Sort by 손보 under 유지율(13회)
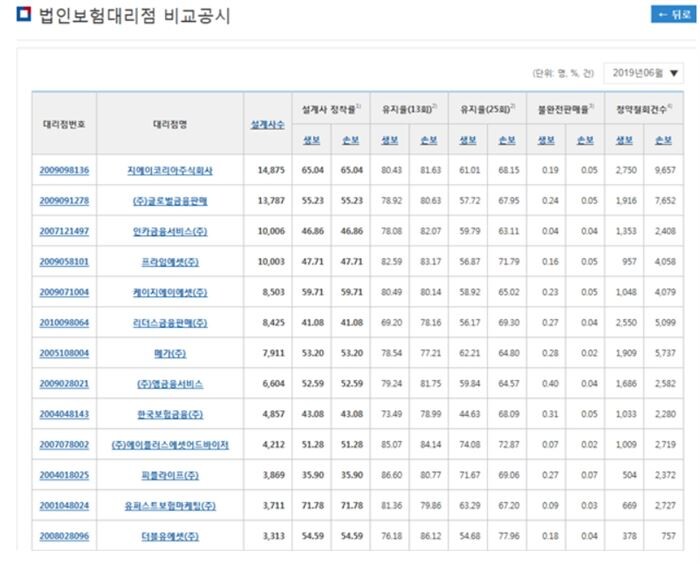The width and height of the screenshot is (700, 564). [429, 140]
